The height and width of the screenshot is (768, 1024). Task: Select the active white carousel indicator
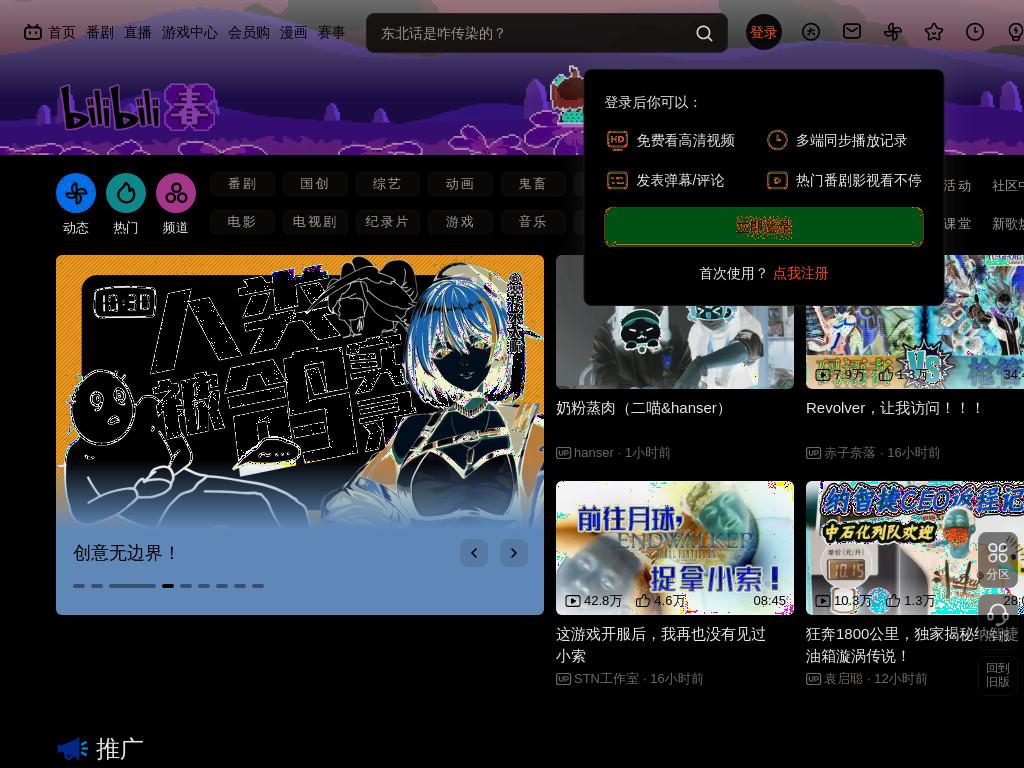tap(168, 586)
